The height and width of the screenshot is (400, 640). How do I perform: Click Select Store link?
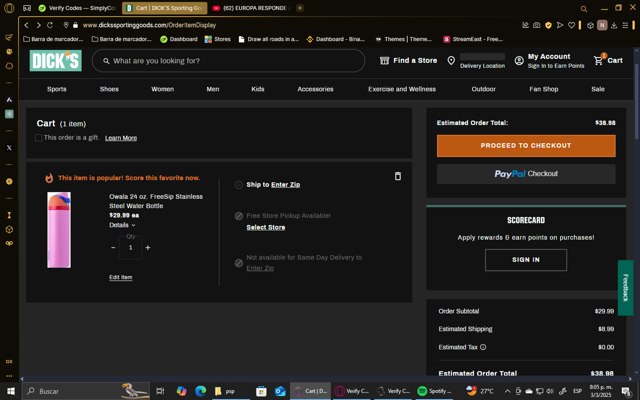pyautogui.click(x=266, y=228)
